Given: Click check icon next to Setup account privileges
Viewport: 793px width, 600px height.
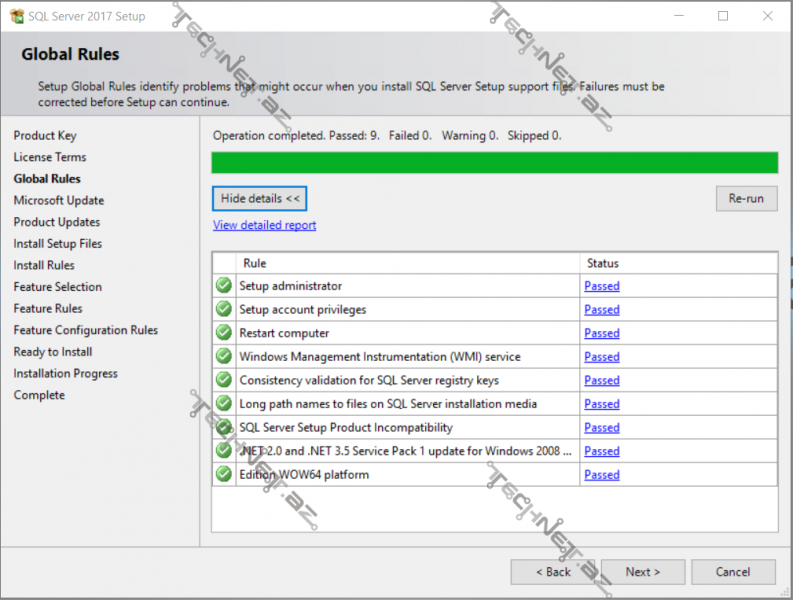Looking at the screenshot, I should pos(224,310).
